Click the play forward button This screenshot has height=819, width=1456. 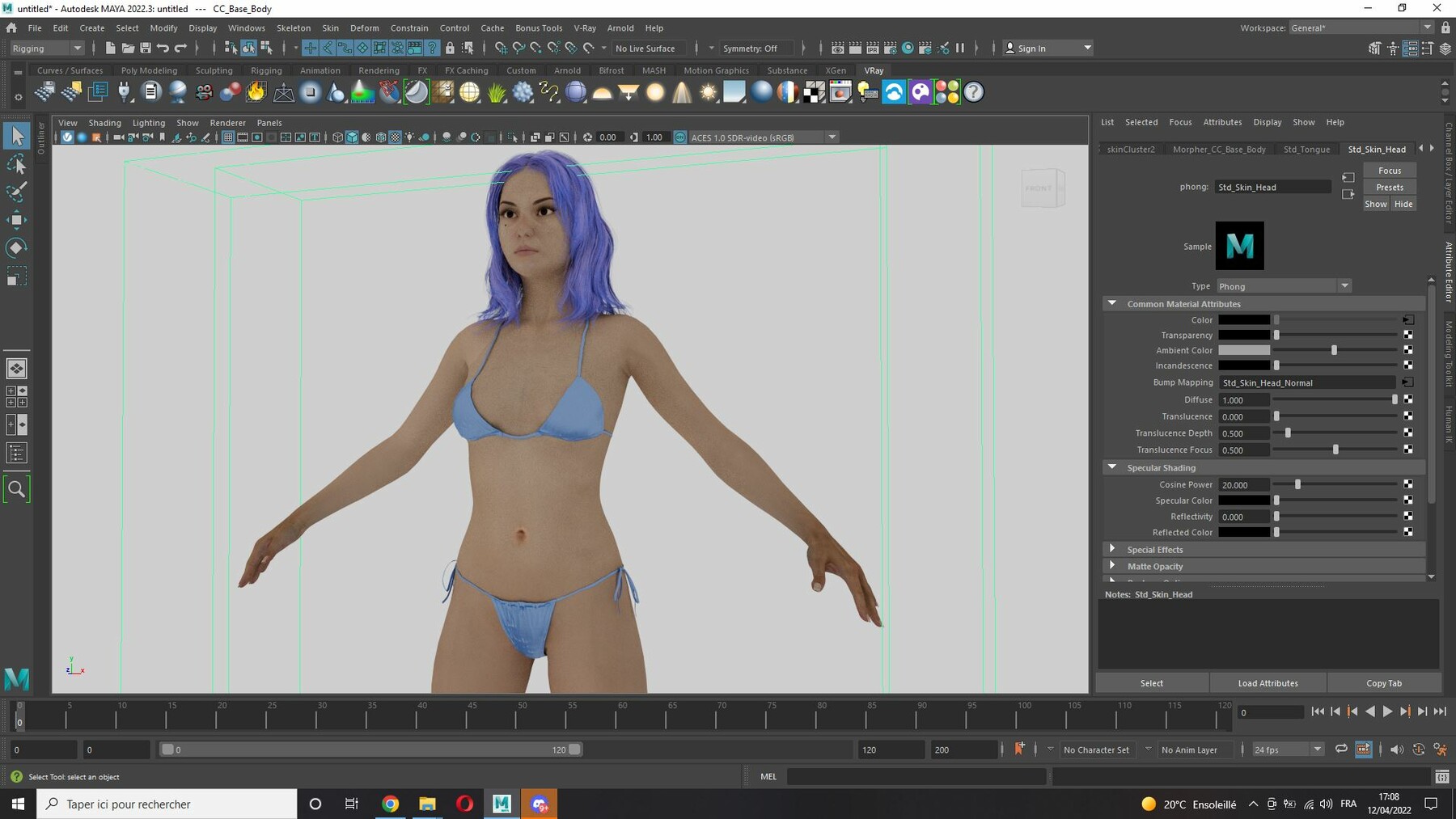point(1387,711)
